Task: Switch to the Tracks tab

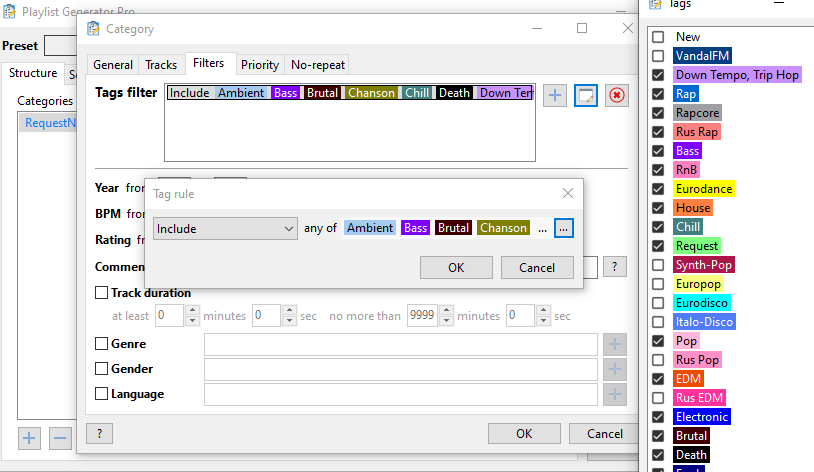Action: pos(161,65)
